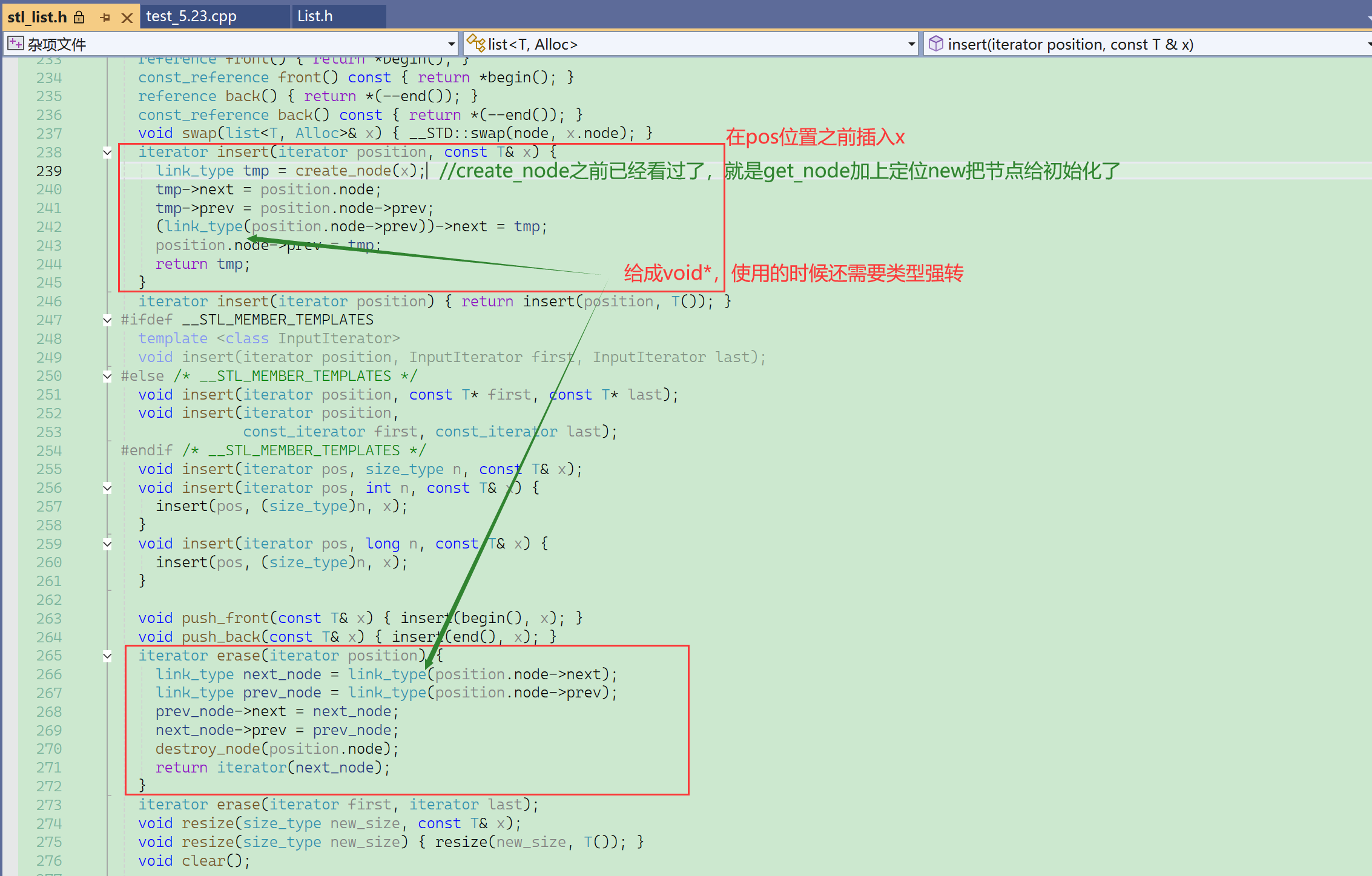Open the list<T, Alloc> class dropdown arrow
Viewport: 1372px width, 876px height.
(911, 44)
